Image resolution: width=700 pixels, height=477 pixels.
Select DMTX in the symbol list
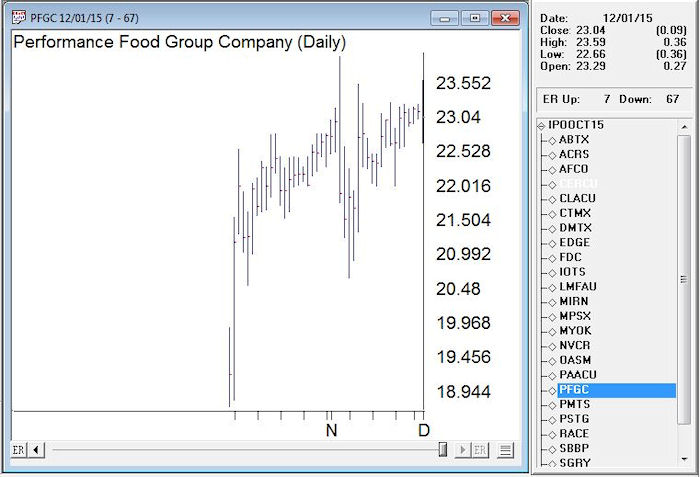coord(575,228)
